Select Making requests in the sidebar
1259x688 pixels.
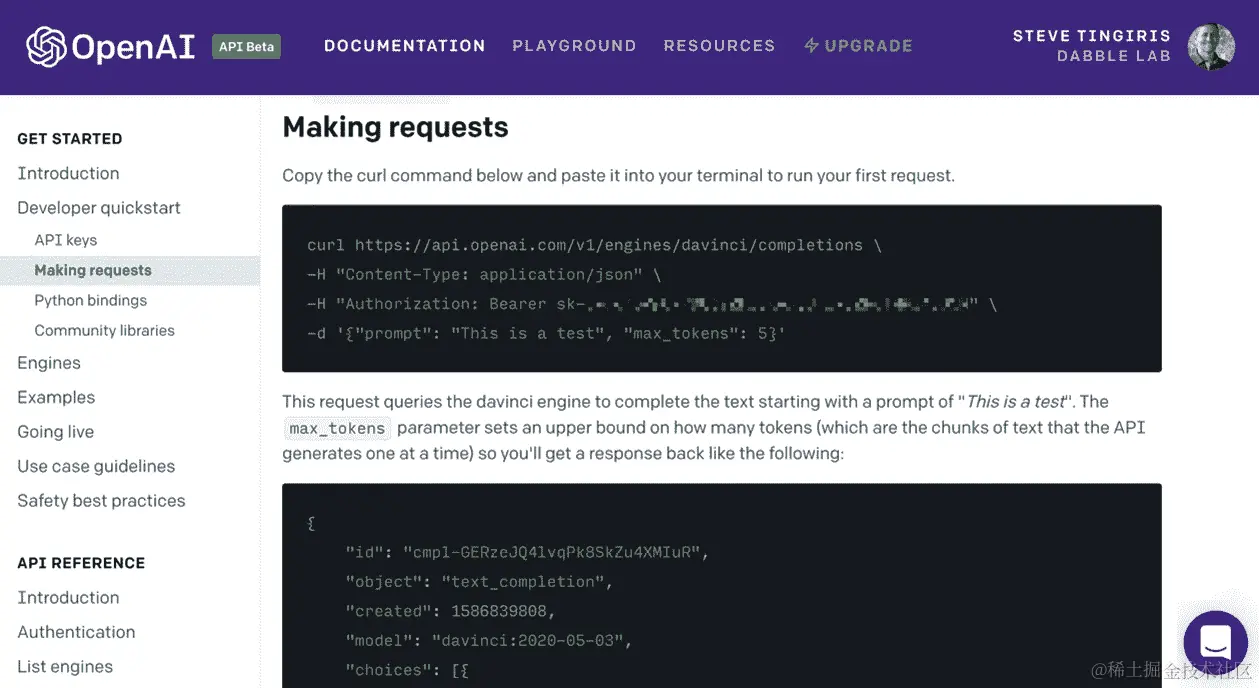tap(92, 269)
